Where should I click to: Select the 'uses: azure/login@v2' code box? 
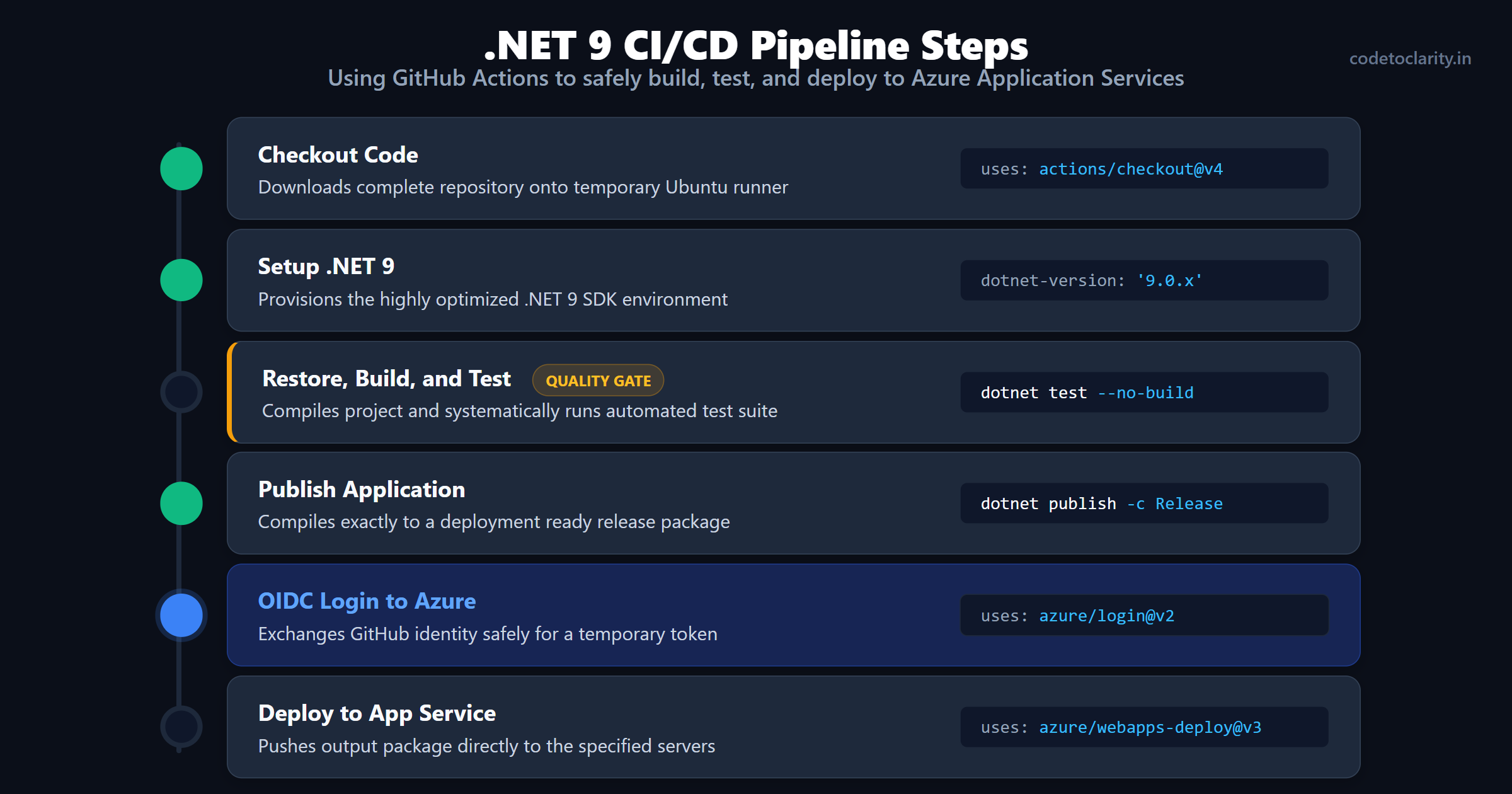coord(1144,616)
